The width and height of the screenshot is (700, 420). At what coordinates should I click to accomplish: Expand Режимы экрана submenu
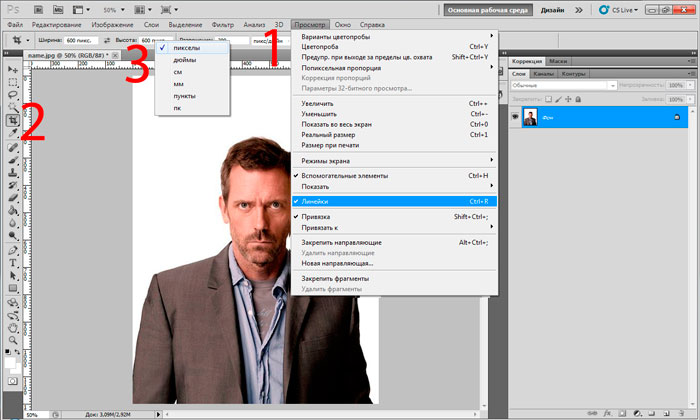(394, 161)
